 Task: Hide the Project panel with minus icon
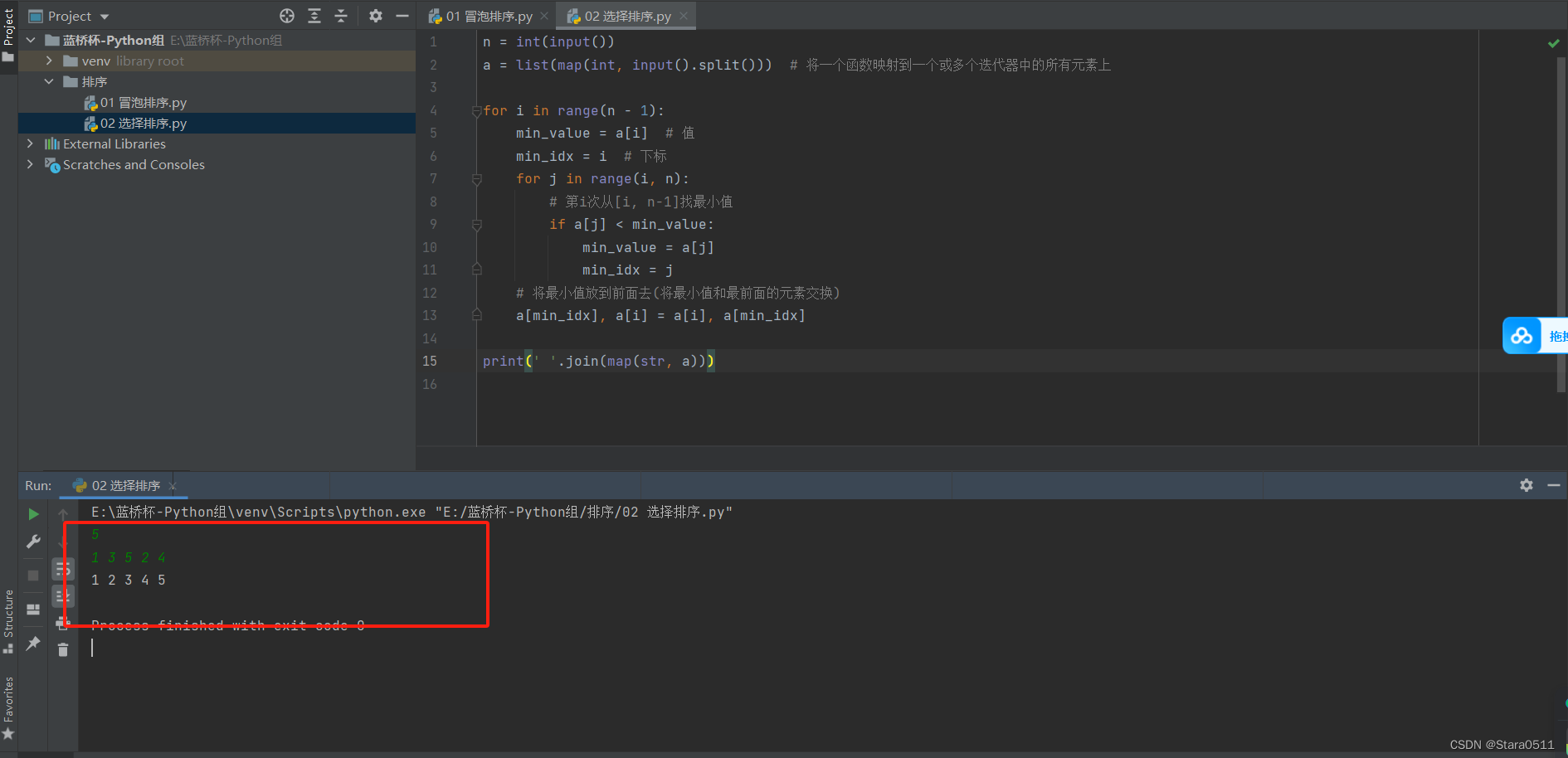pyautogui.click(x=402, y=16)
